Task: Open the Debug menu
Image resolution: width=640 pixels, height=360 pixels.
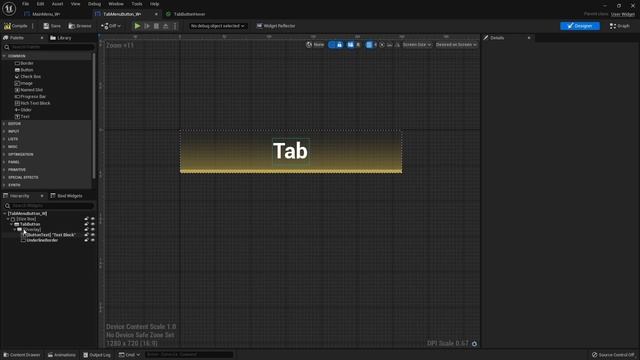Action: coord(94,4)
